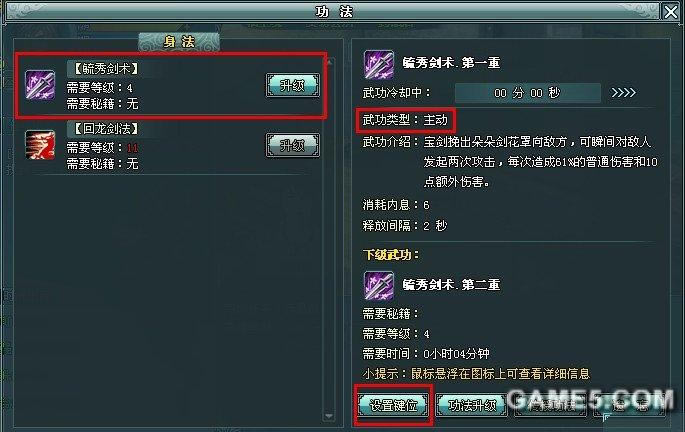Open 设置键位 to set key binding
This screenshot has width=685, height=432.
pos(393,405)
